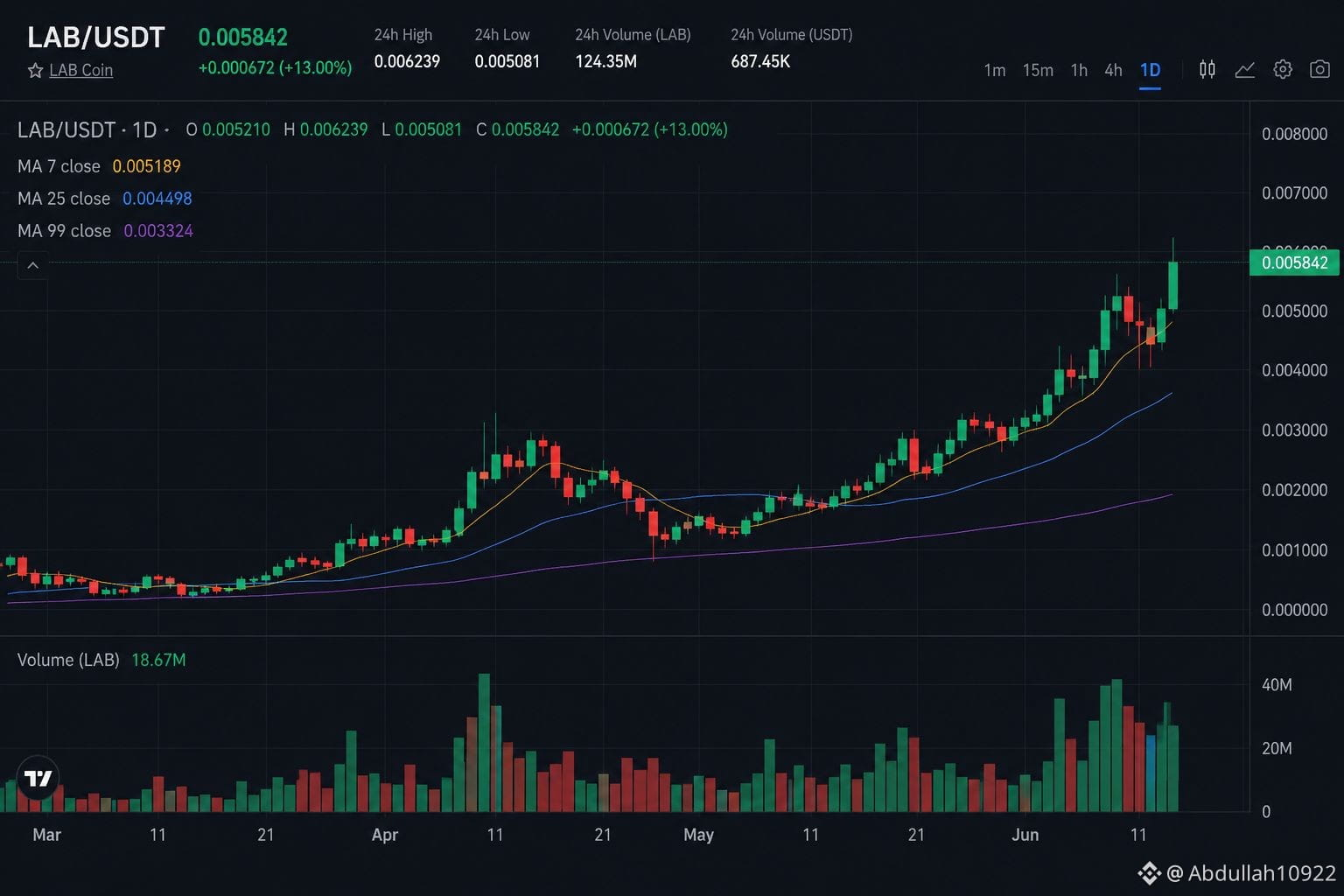The width and height of the screenshot is (1344, 896).
Task: Select the MA 25 close indicator label
Action: (64, 199)
